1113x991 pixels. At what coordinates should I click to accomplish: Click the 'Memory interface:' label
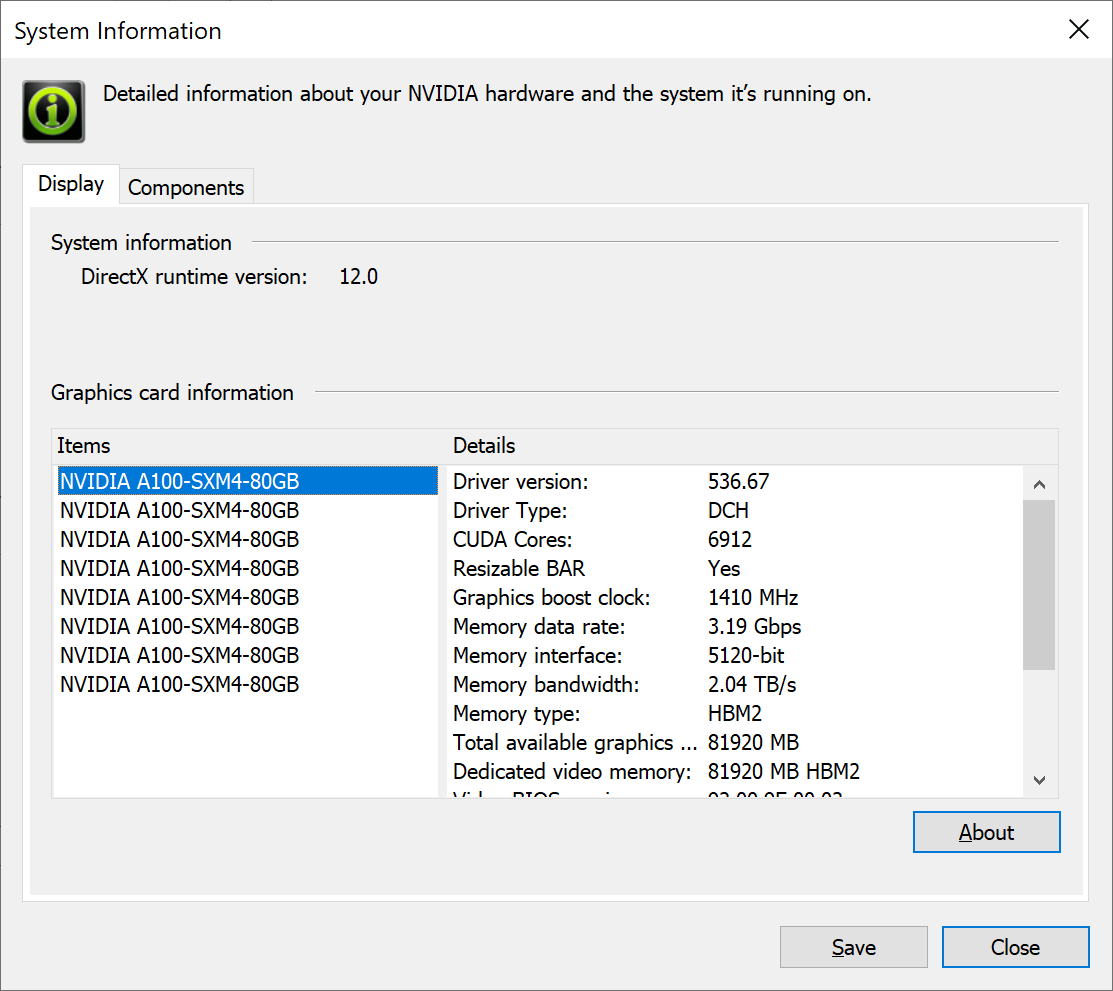coord(537,656)
